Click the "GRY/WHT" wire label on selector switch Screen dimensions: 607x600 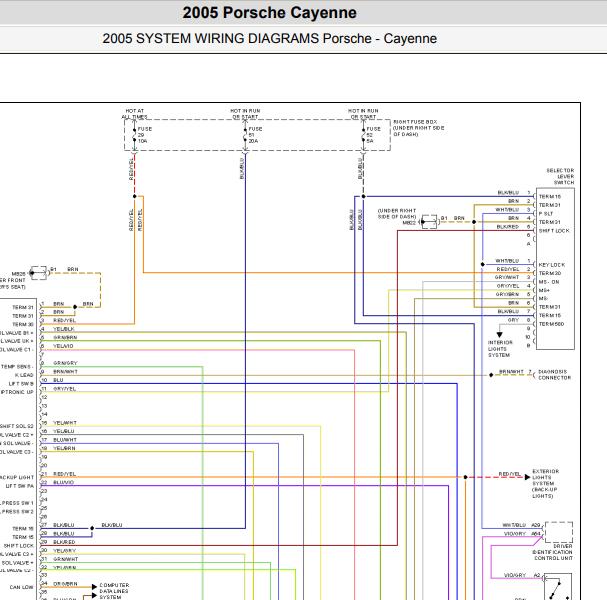click(507, 277)
